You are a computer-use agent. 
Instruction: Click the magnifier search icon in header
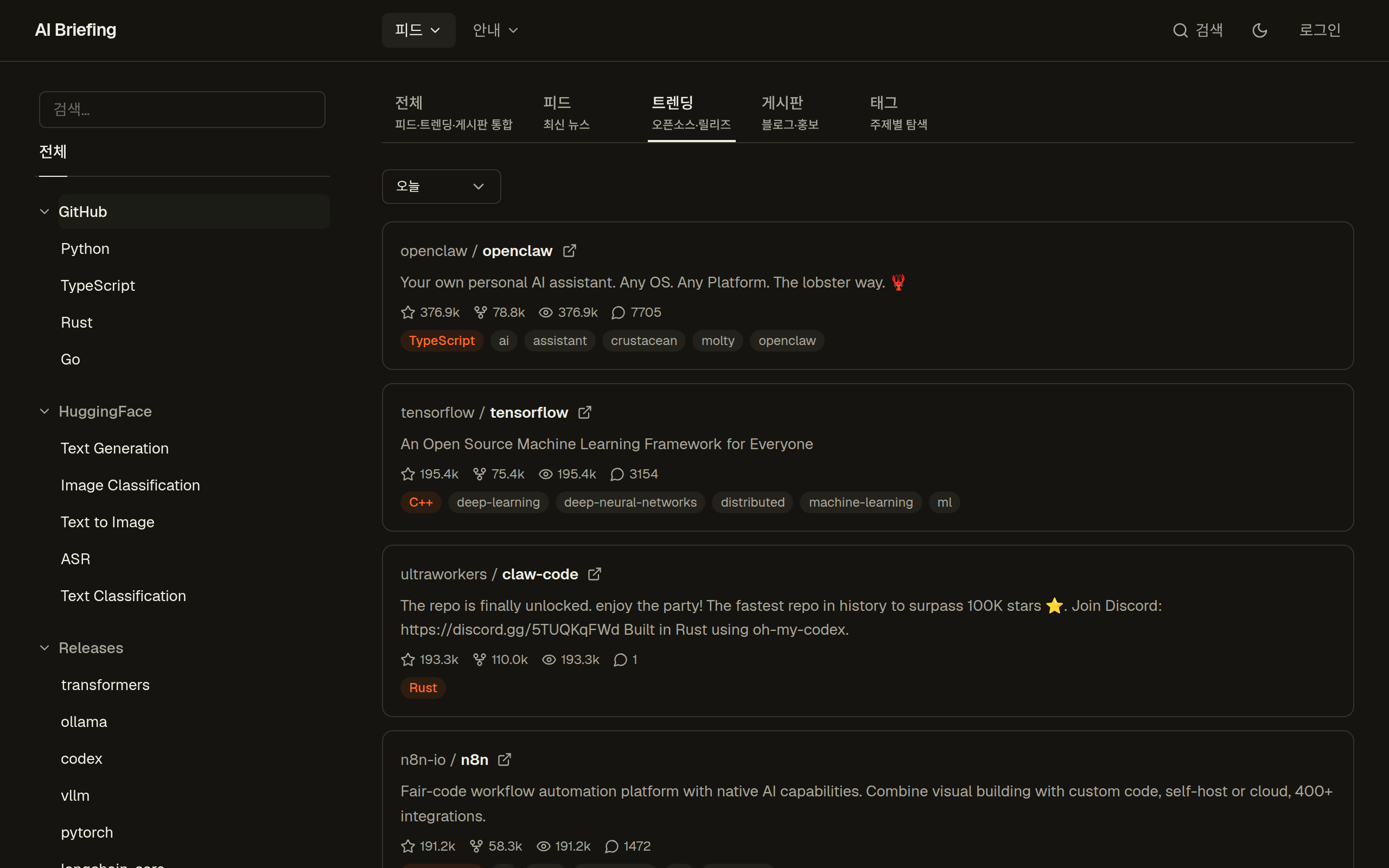pos(1180,30)
